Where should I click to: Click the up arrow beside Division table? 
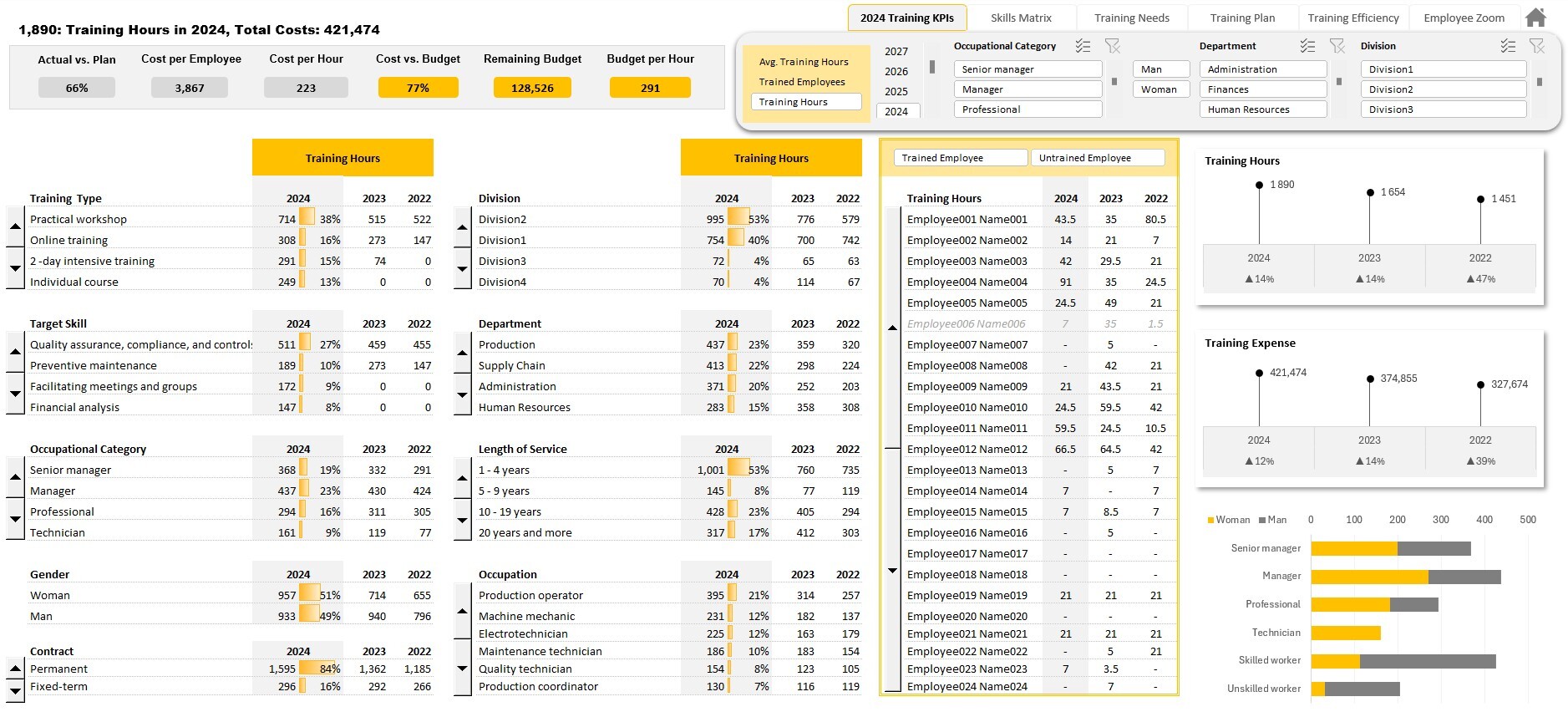point(463,226)
